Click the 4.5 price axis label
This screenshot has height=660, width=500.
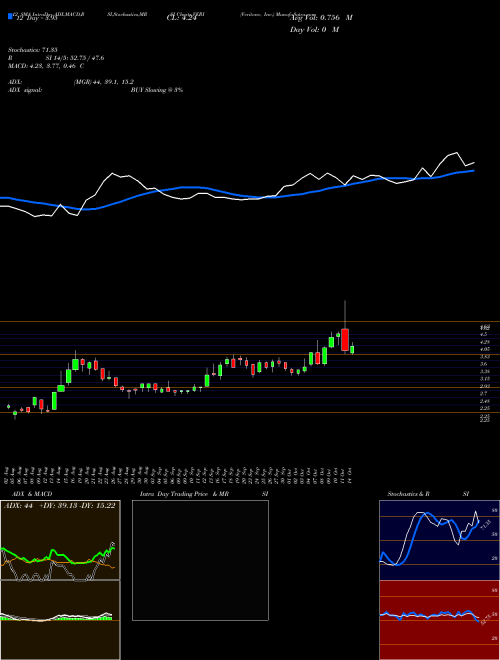tap(483, 334)
